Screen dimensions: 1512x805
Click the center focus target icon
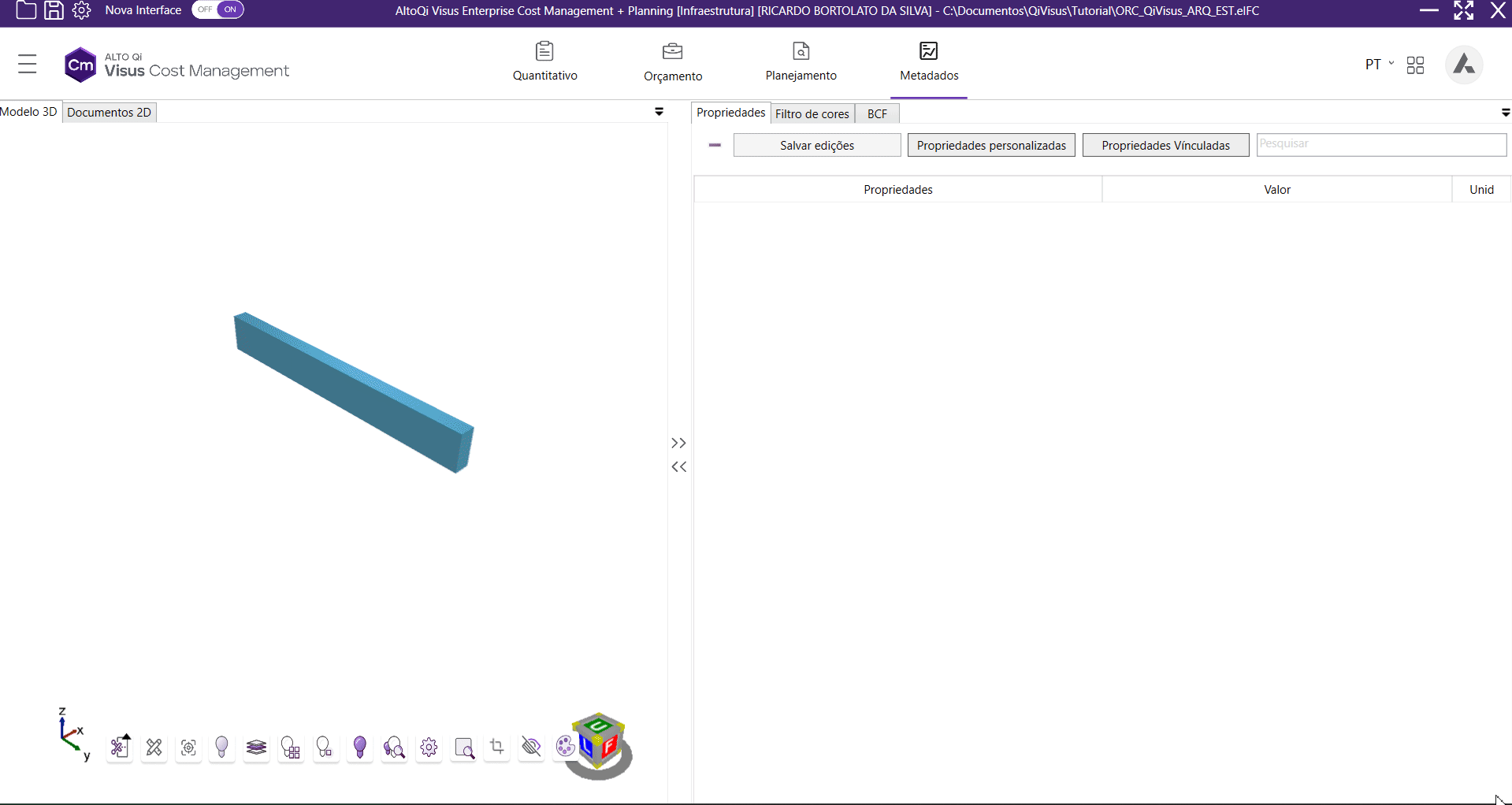click(188, 747)
